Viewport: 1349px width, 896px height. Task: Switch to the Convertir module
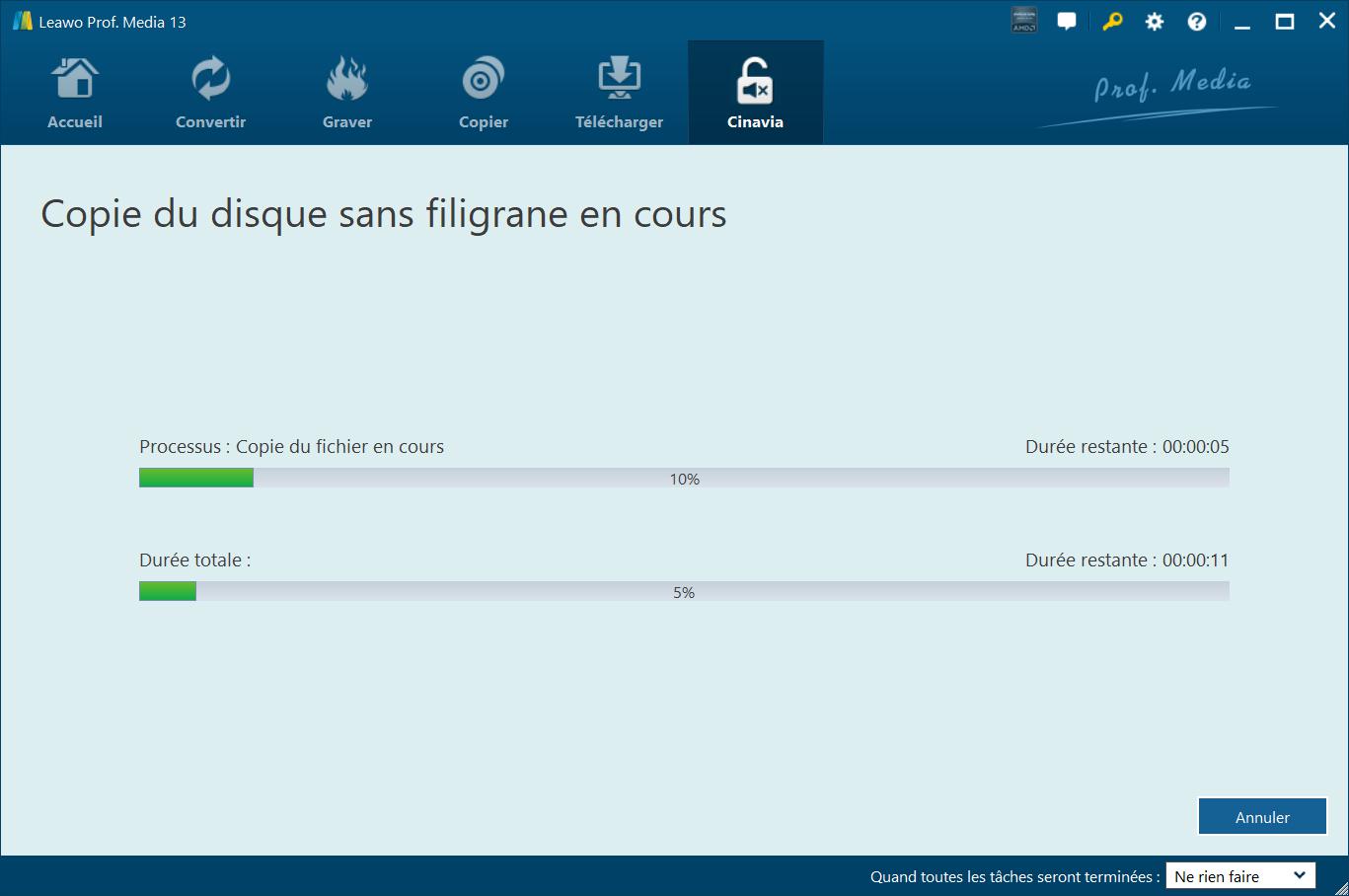[x=210, y=93]
